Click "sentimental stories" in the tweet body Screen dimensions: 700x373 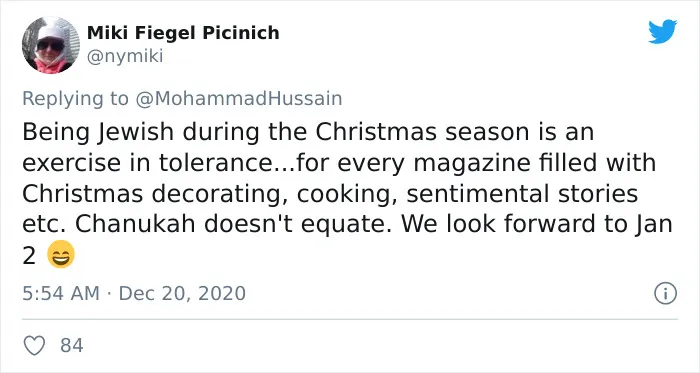[522, 194]
